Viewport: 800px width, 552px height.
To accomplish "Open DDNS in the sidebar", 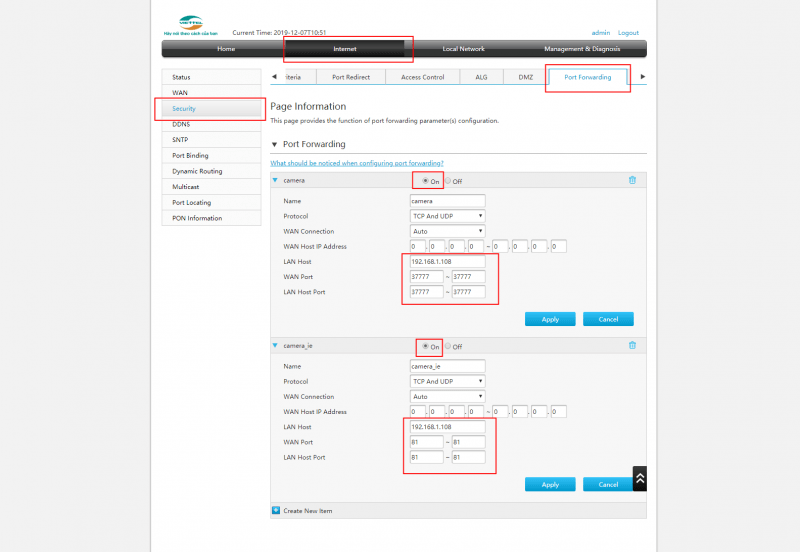I will (x=181, y=124).
